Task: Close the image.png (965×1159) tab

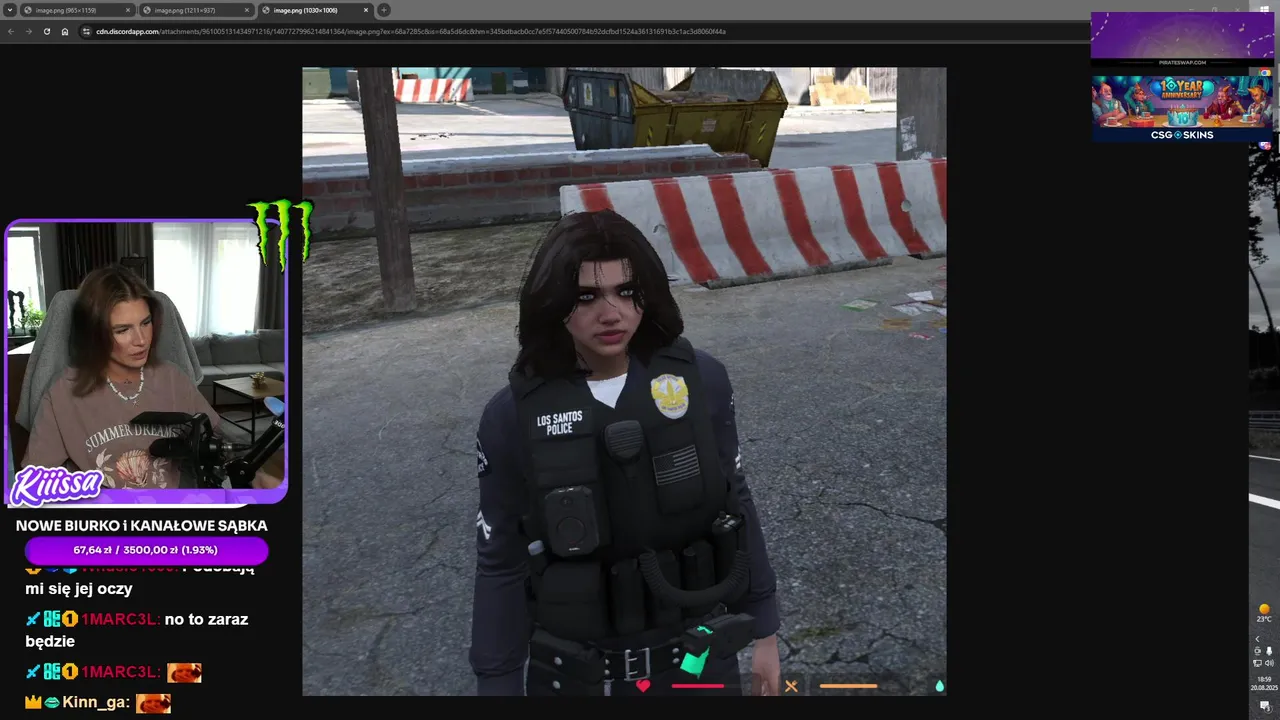Action: pos(128,10)
